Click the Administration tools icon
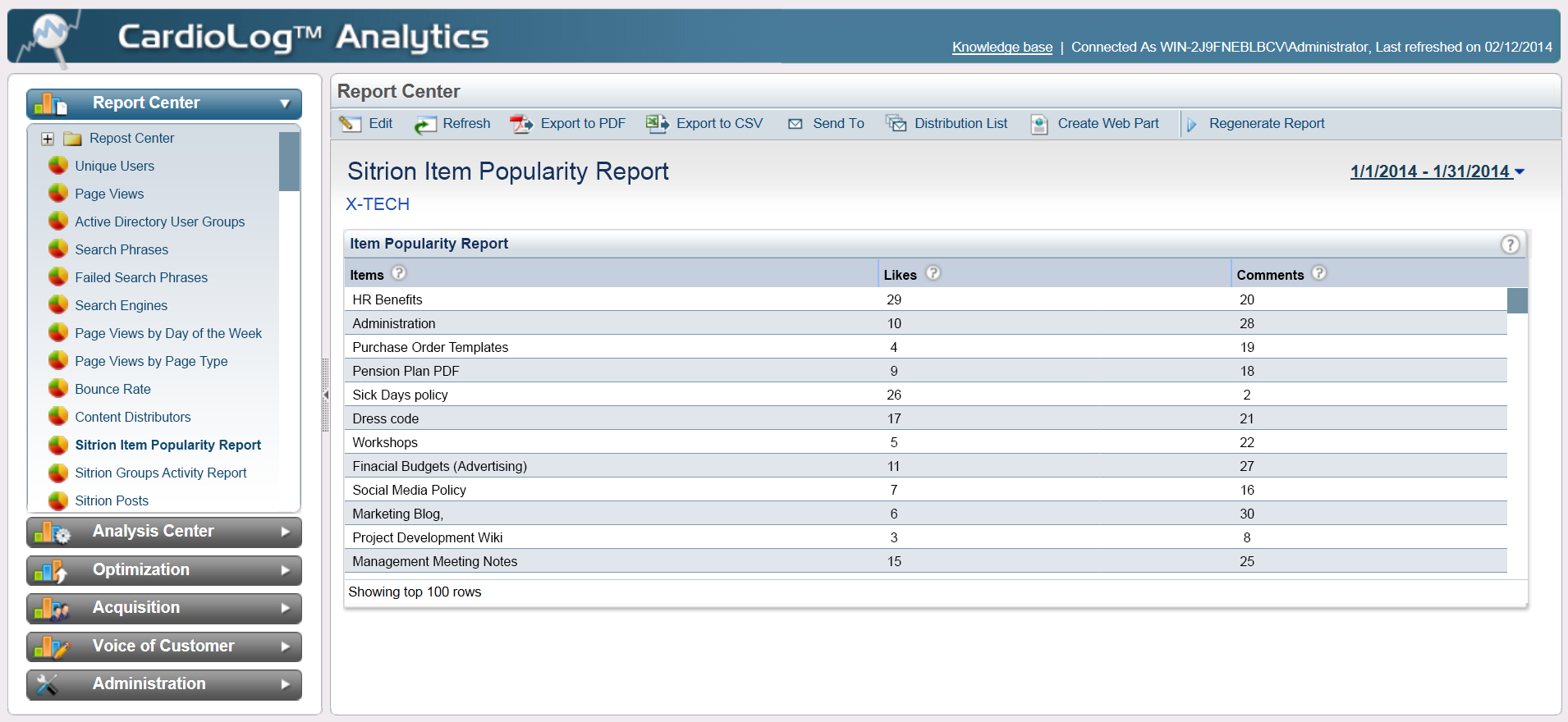Screen dimensions: 1568x722 48,685
